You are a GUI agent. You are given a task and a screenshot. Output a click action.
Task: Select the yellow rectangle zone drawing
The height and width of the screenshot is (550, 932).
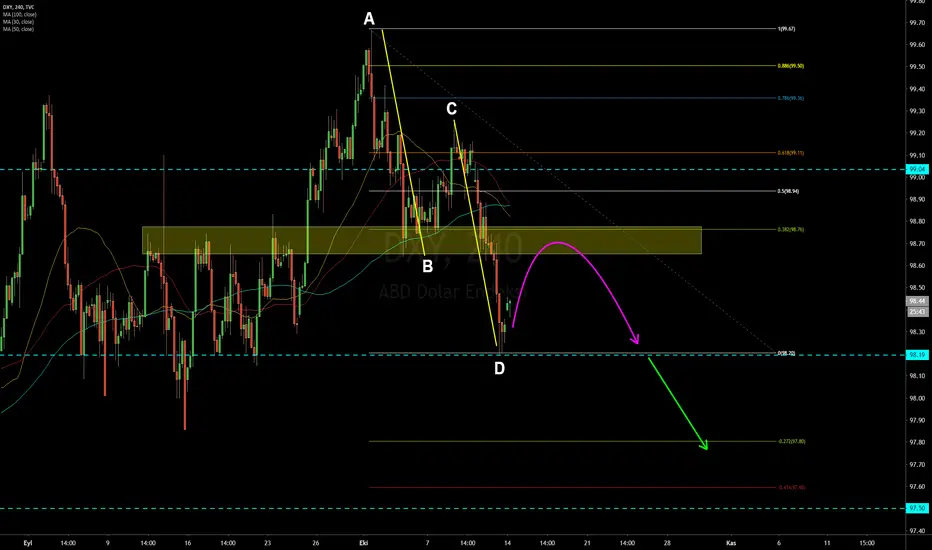point(421,240)
